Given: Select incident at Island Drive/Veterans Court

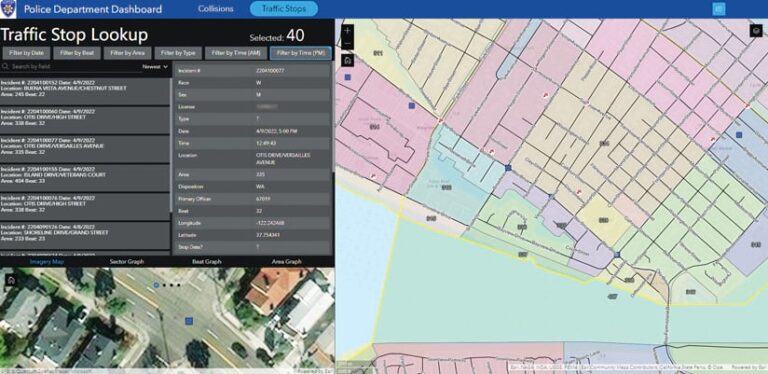Looking at the screenshot, I should tap(85, 178).
